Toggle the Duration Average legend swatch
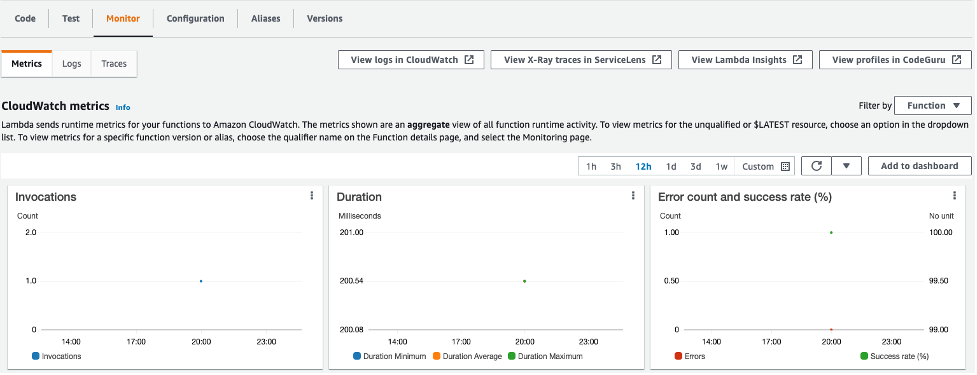977x375 pixels. tap(437, 356)
